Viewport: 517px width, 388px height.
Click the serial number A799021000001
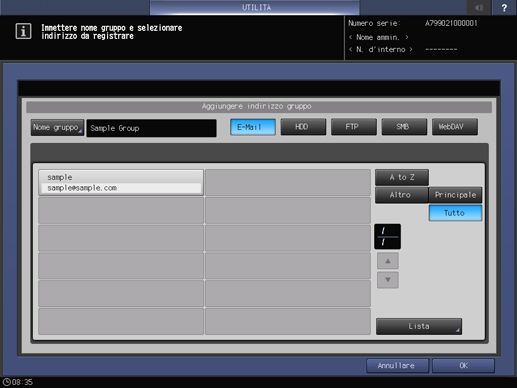click(451, 23)
